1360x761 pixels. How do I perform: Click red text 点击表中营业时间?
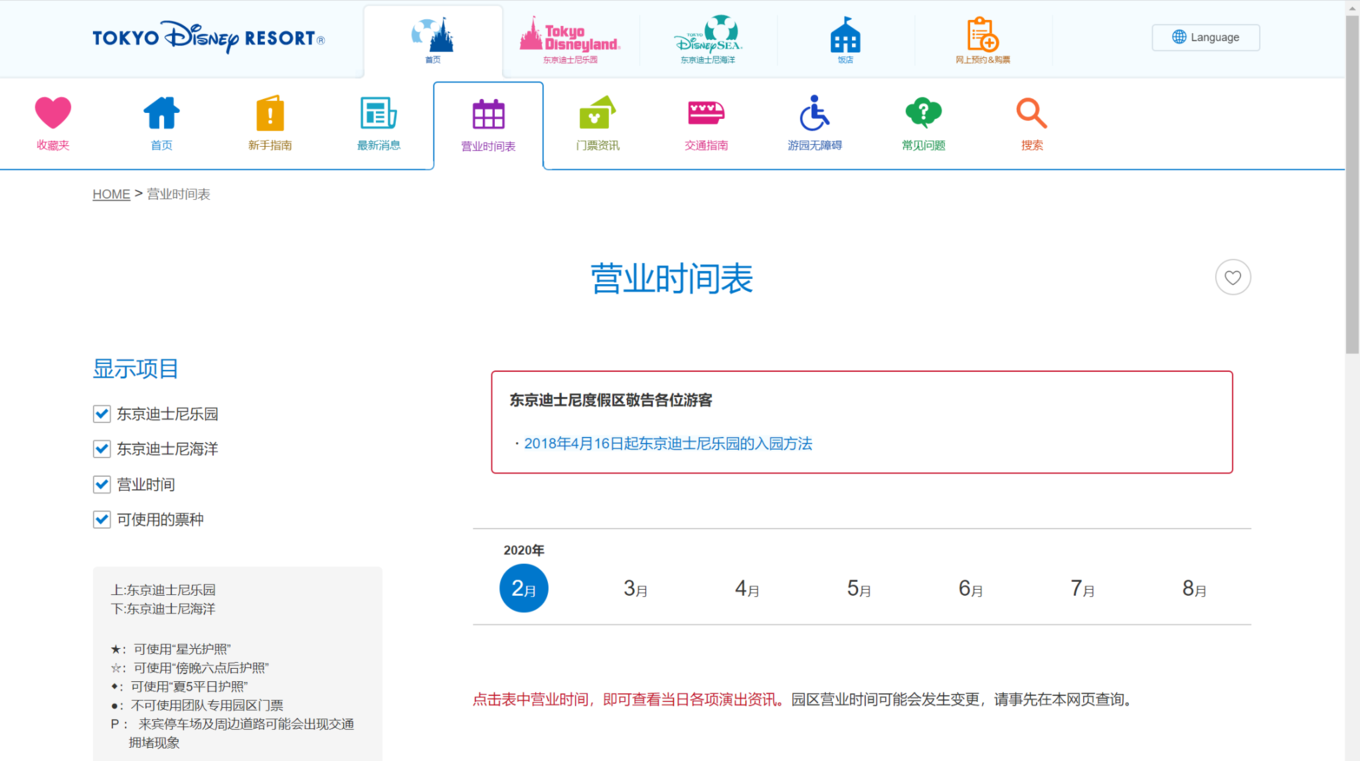(530, 700)
